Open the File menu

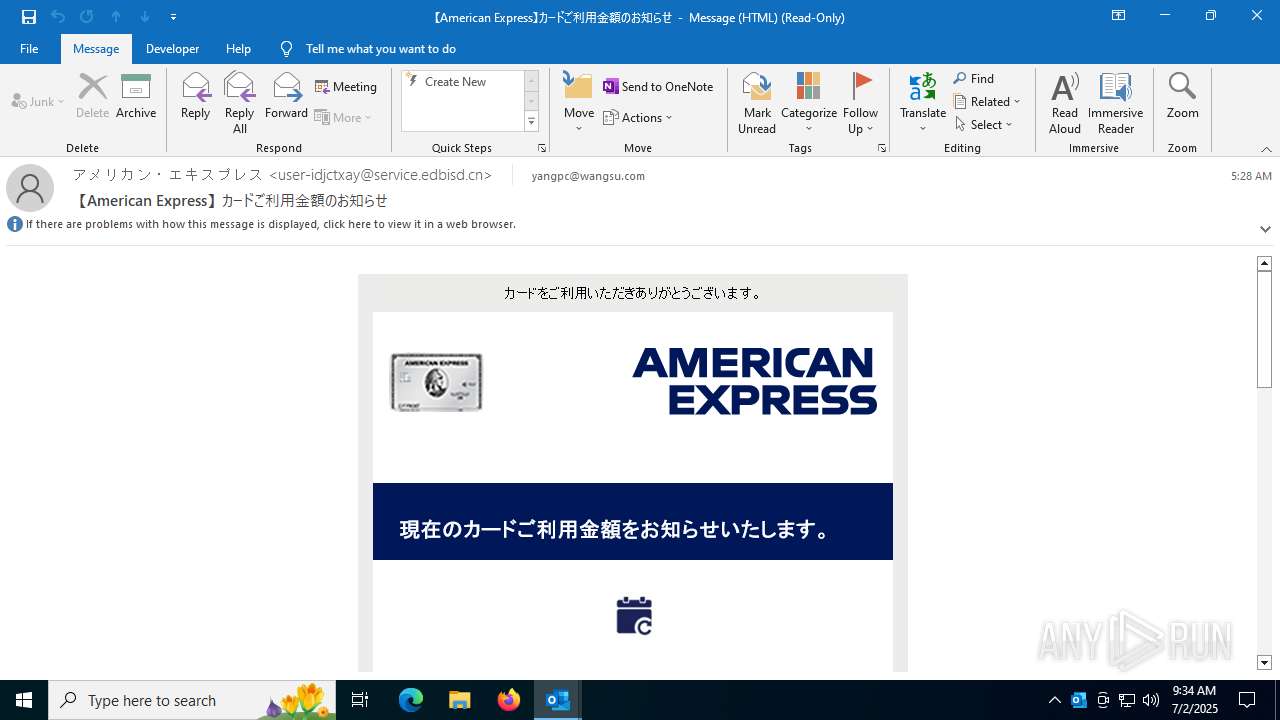pyautogui.click(x=29, y=49)
